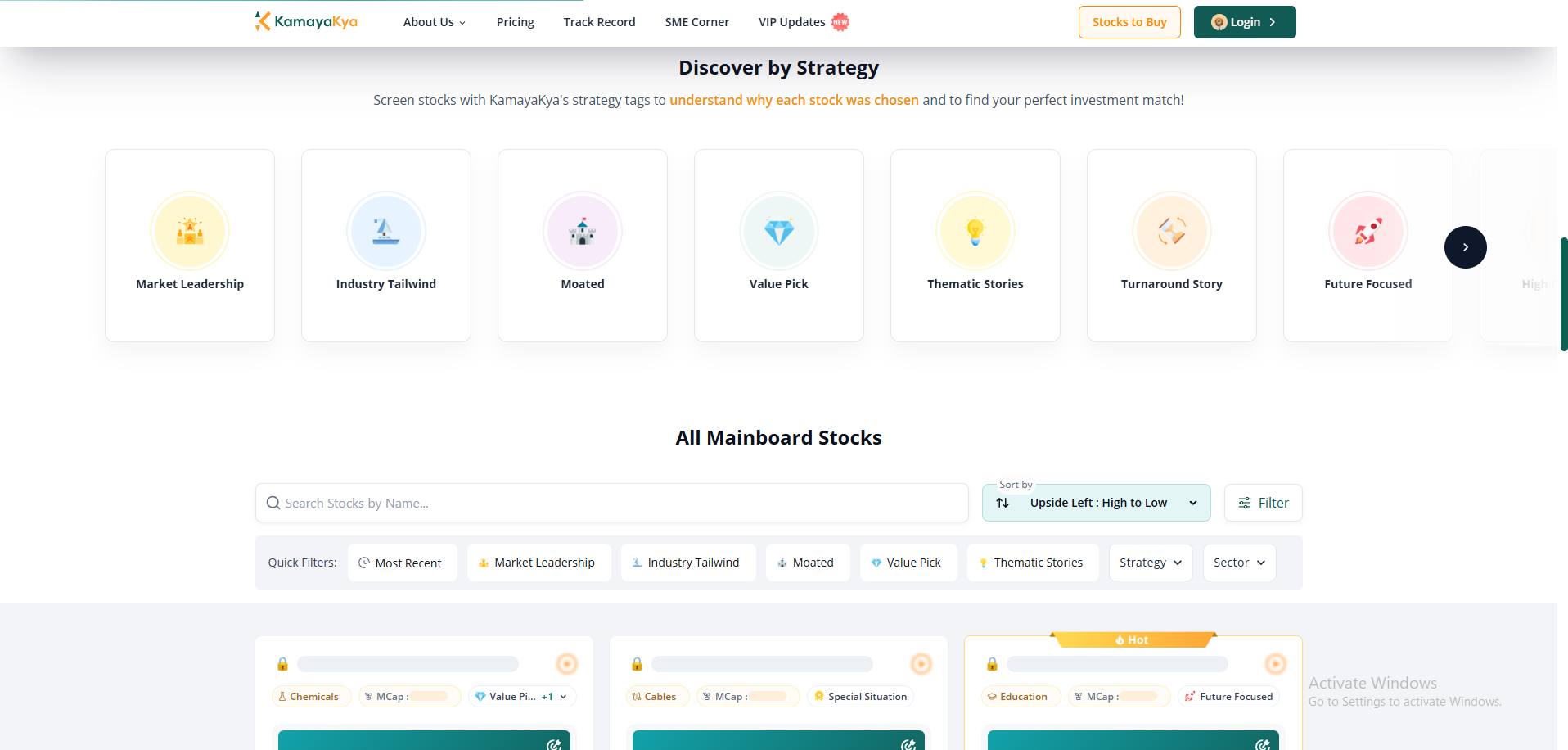Click the lock icon on Cables card
1568x750 pixels.
[637, 664]
